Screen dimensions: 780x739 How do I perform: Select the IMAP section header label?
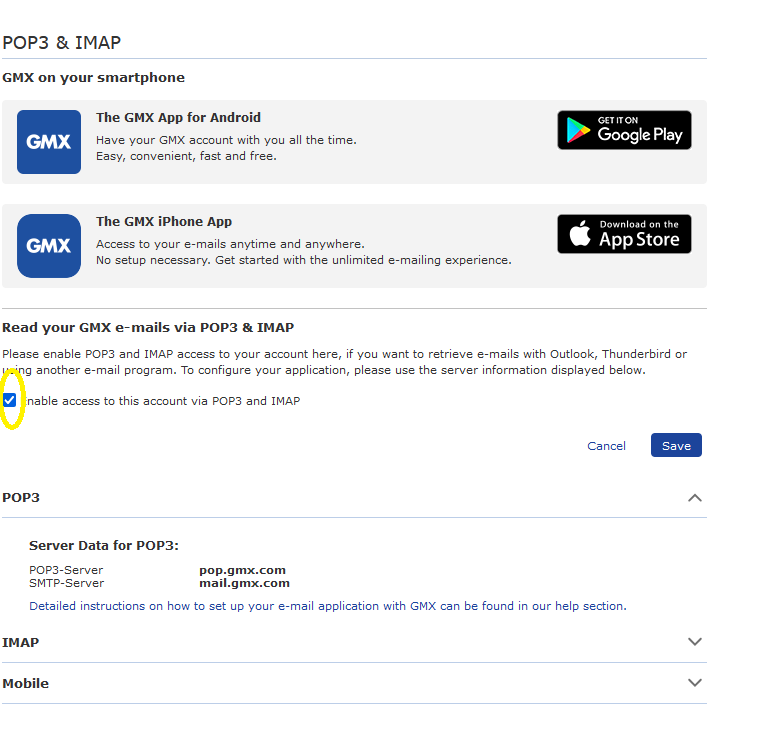(x=21, y=642)
